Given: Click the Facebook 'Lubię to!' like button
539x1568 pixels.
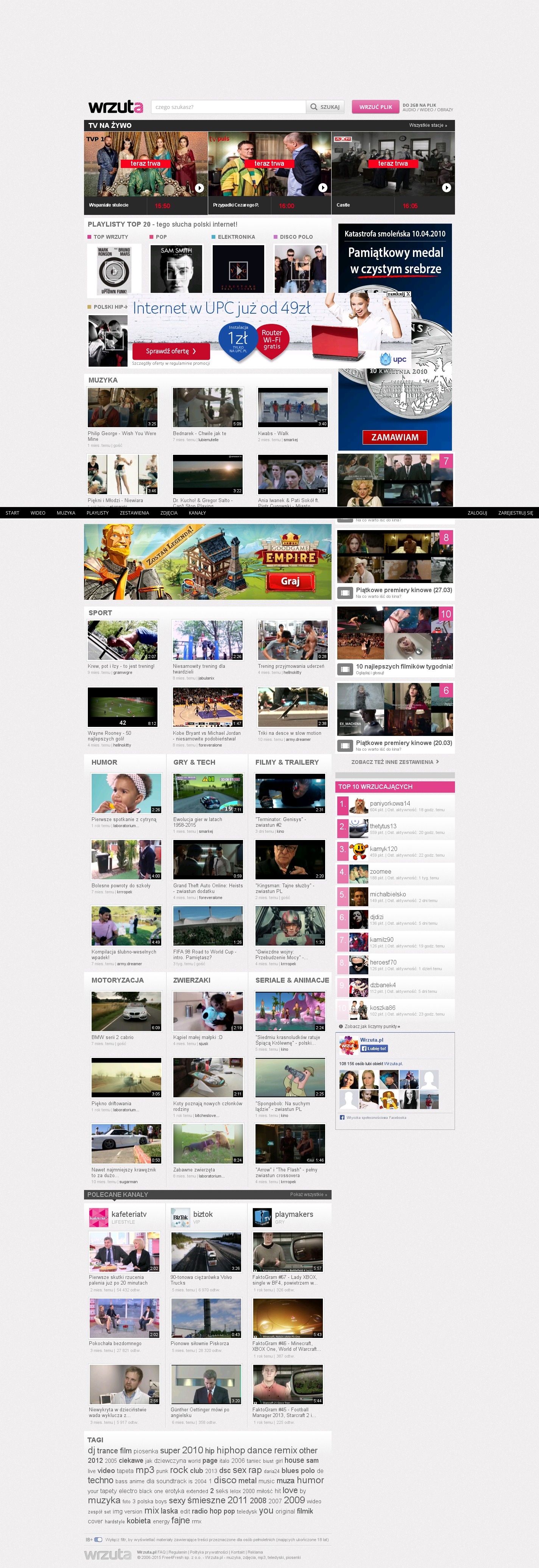Looking at the screenshot, I should 373,1048.
